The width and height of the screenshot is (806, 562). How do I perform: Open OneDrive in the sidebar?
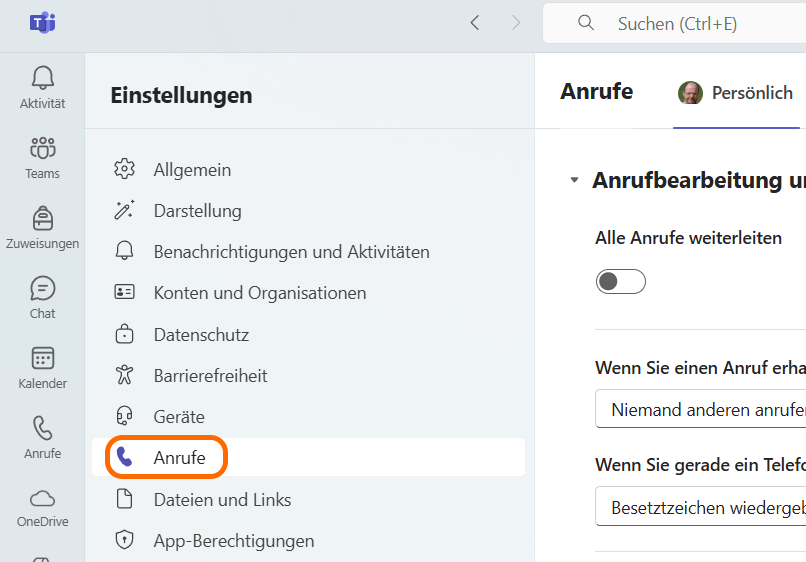[x=42, y=507]
